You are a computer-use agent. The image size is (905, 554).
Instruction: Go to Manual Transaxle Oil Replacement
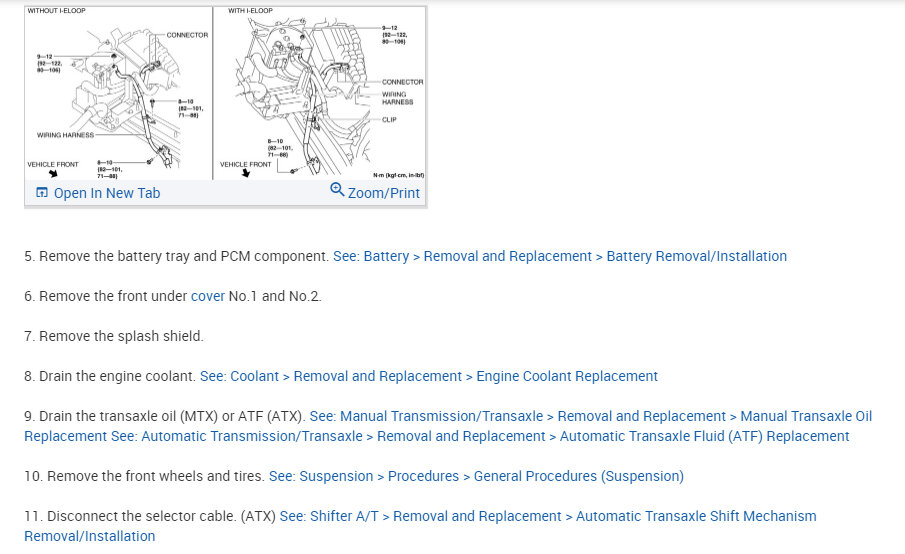[x=591, y=416]
